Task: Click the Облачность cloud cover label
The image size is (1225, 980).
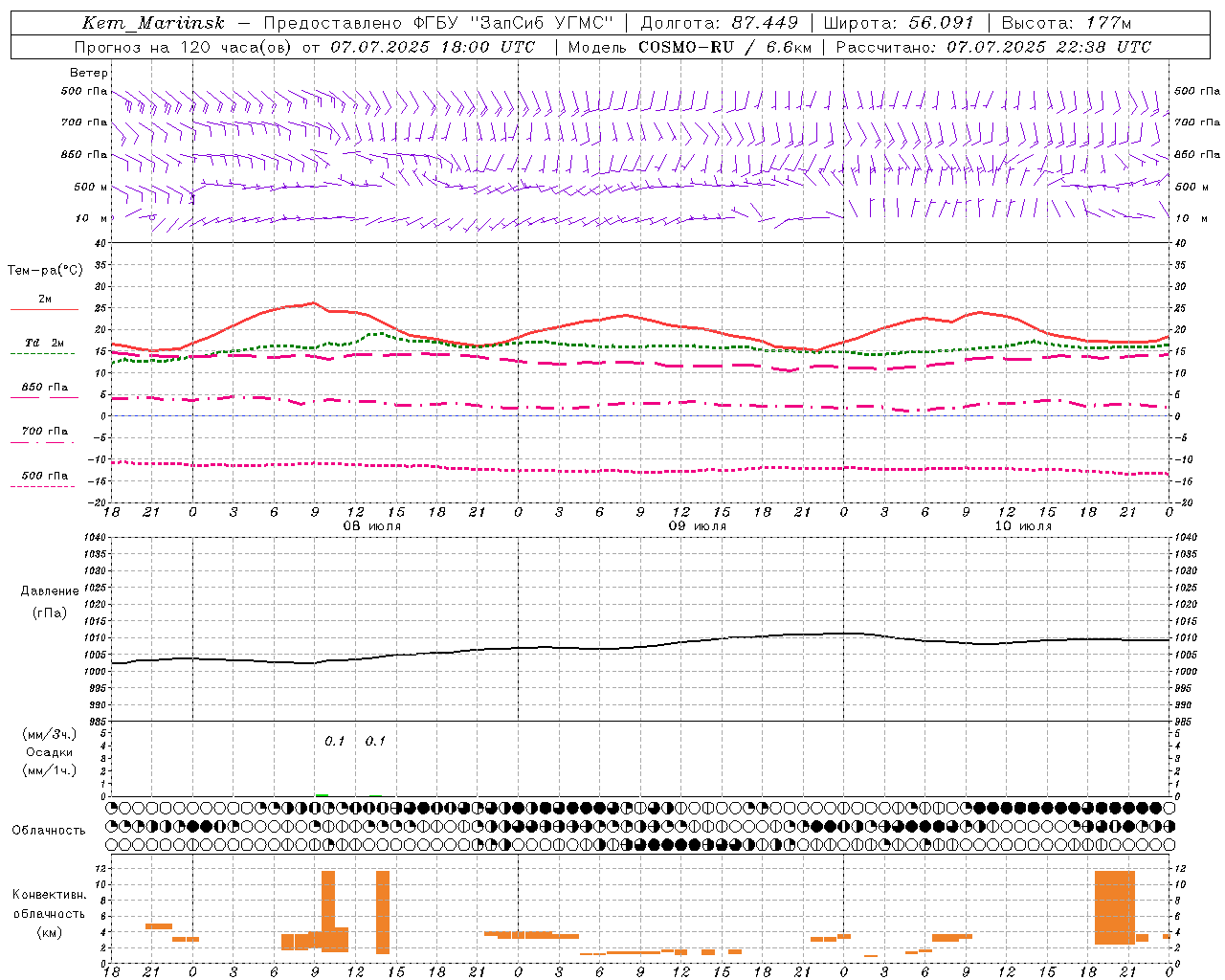Action: point(49,831)
